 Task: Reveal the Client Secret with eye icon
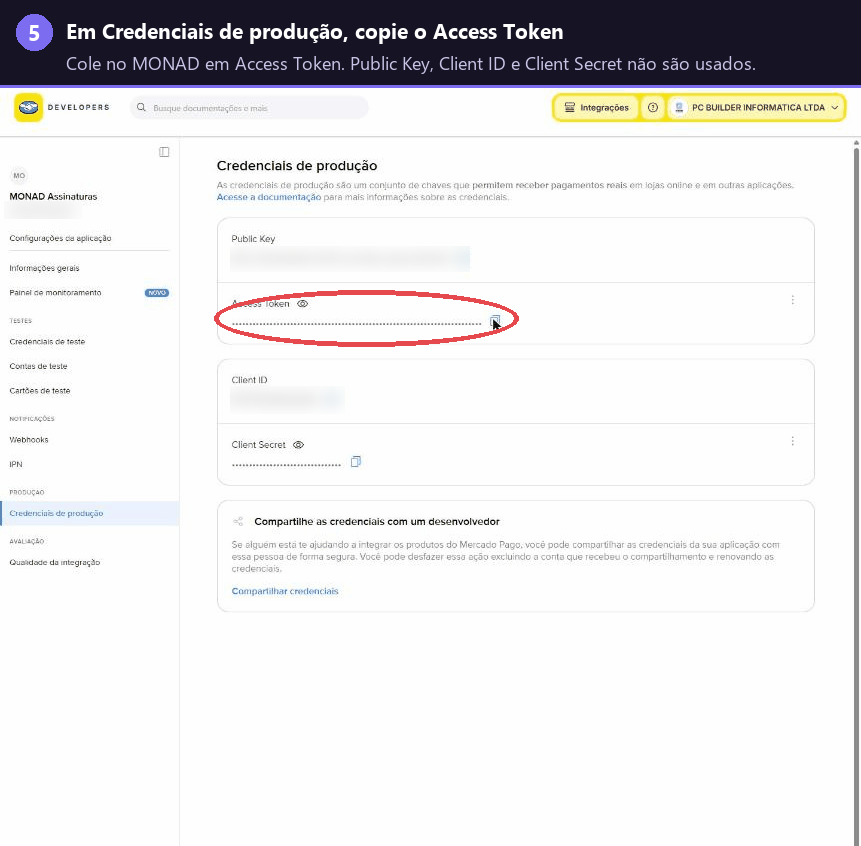tap(298, 445)
